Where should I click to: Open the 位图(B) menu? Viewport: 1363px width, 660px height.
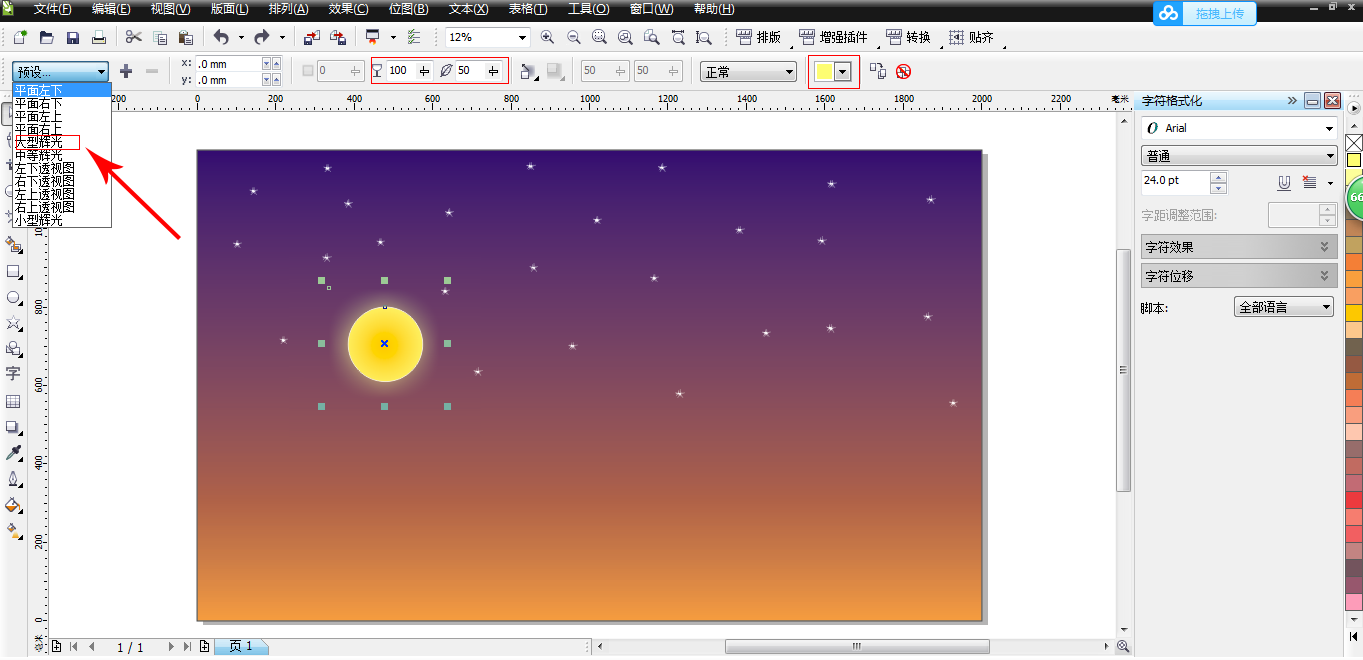point(408,9)
